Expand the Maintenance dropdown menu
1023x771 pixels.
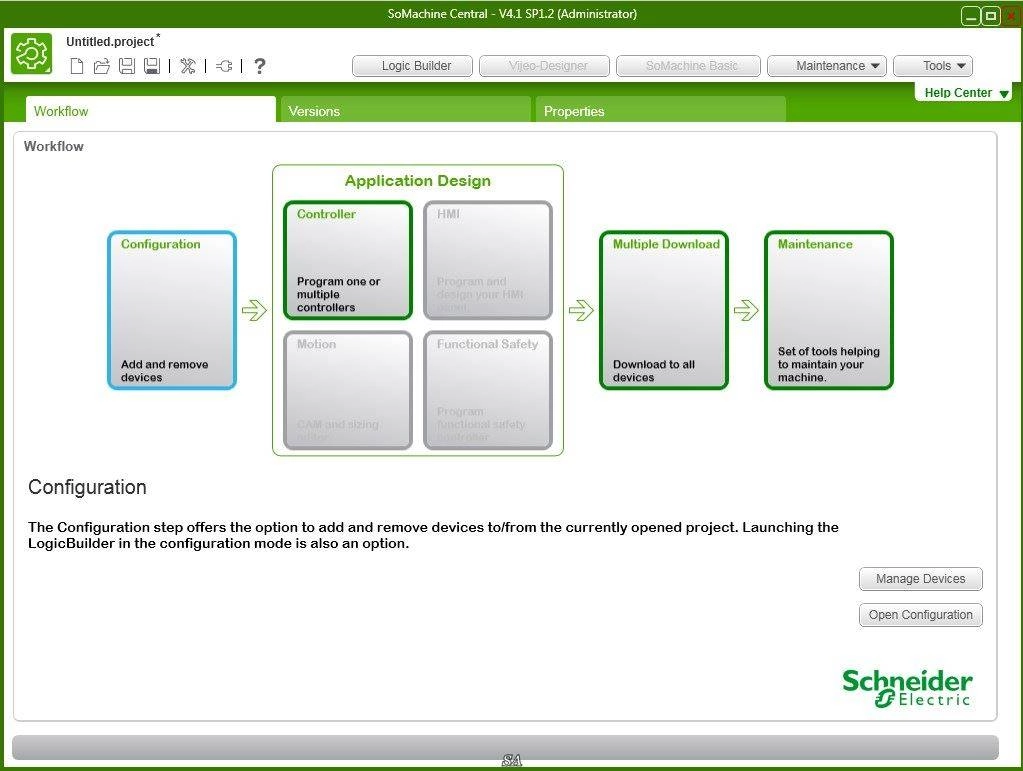tap(827, 66)
